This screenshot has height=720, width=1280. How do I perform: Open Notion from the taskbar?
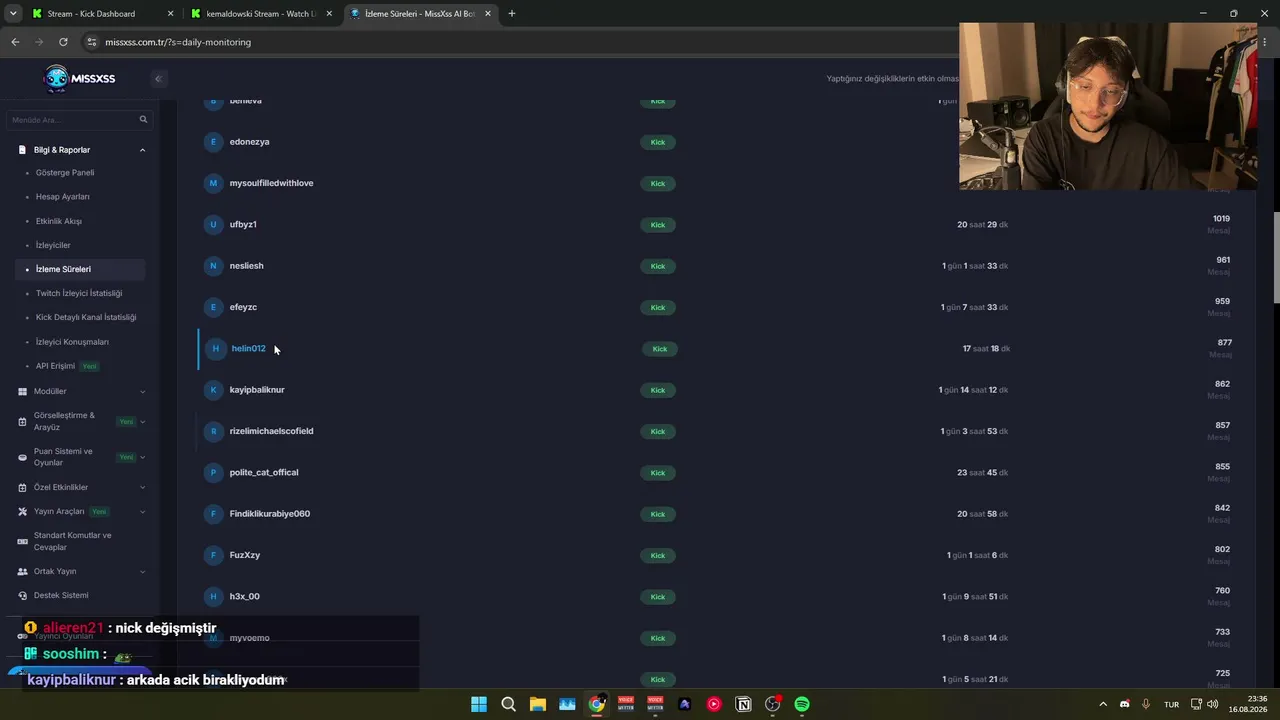click(743, 704)
